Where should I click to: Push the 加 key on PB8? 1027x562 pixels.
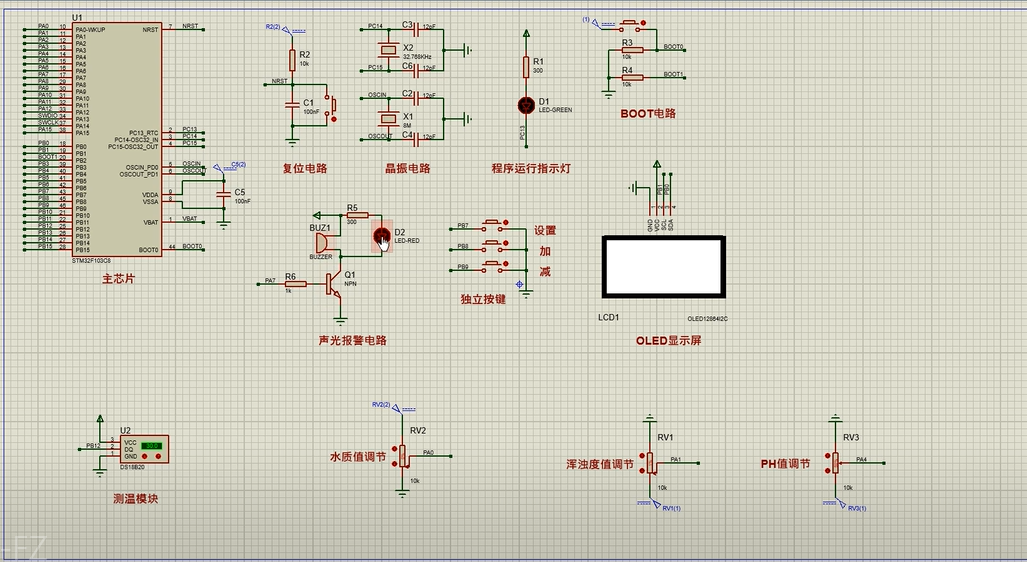point(495,245)
